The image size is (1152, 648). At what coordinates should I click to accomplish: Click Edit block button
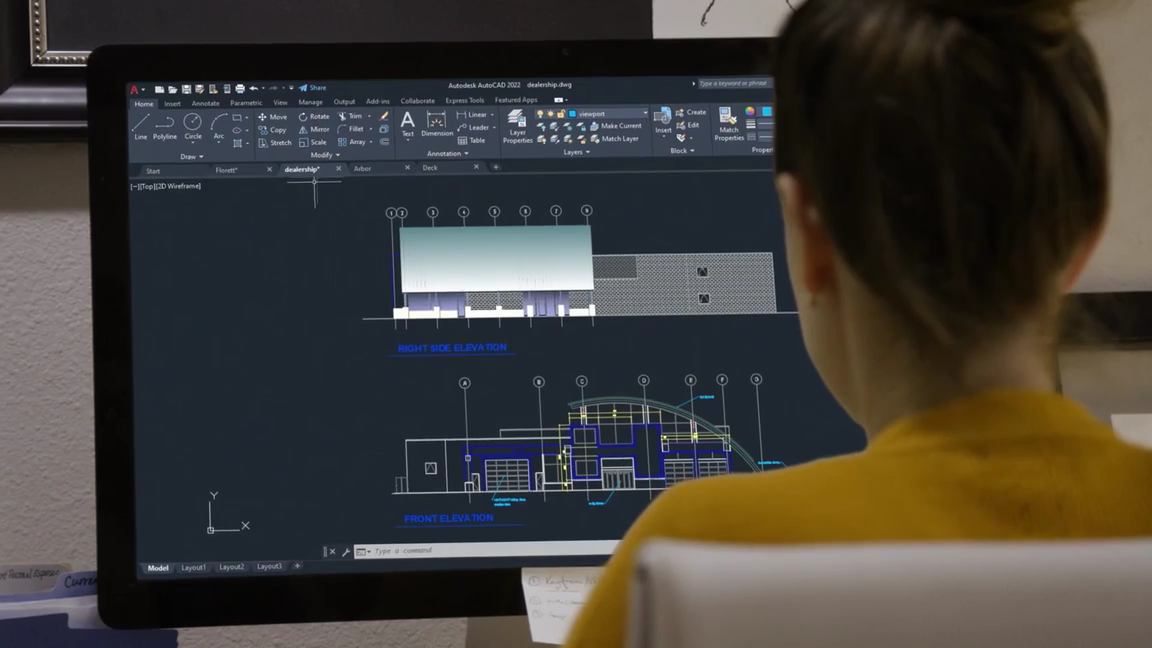pos(687,126)
